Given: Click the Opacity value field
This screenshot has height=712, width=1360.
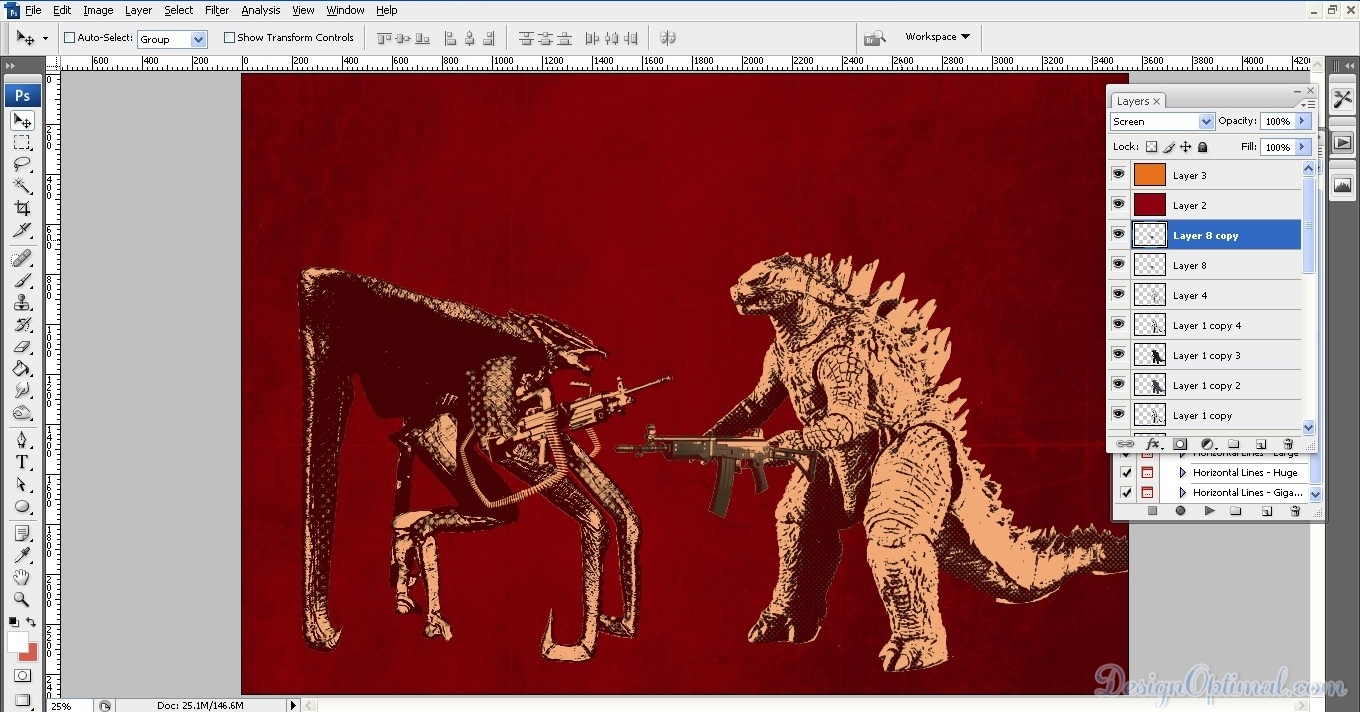Looking at the screenshot, I should 1277,121.
